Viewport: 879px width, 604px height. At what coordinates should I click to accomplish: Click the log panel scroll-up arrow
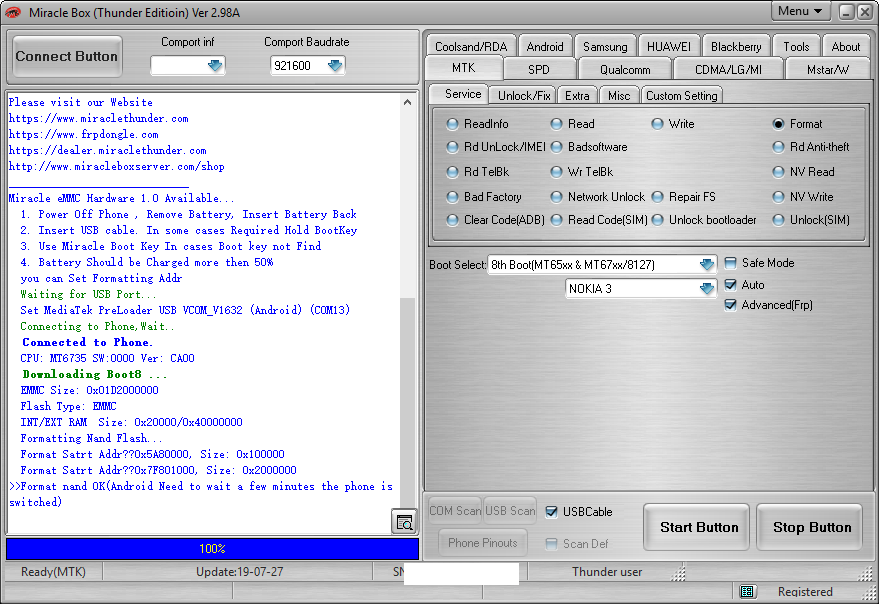[408, 102]
